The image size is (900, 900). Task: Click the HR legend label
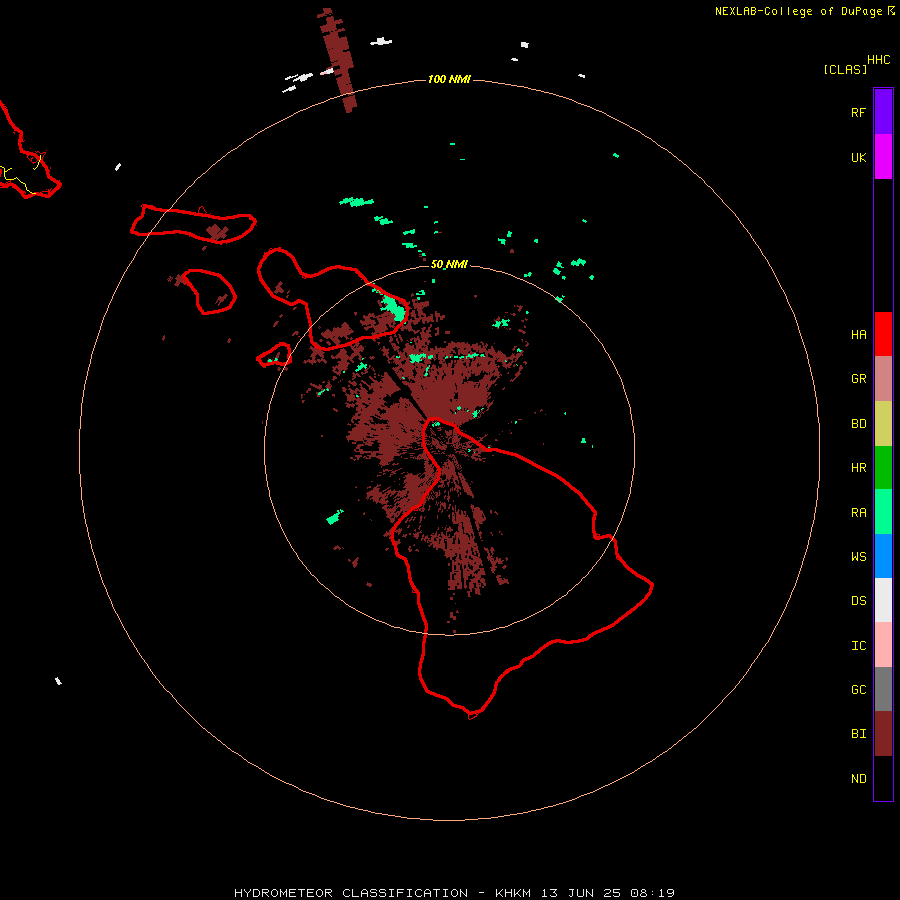(858, 468)
